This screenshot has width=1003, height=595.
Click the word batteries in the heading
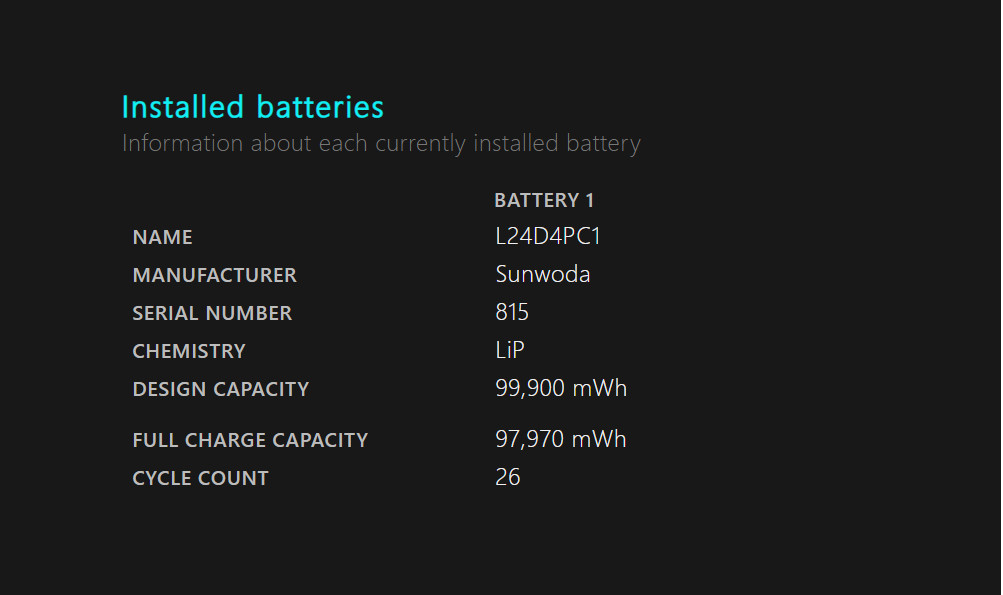click(x=320, y=107)
